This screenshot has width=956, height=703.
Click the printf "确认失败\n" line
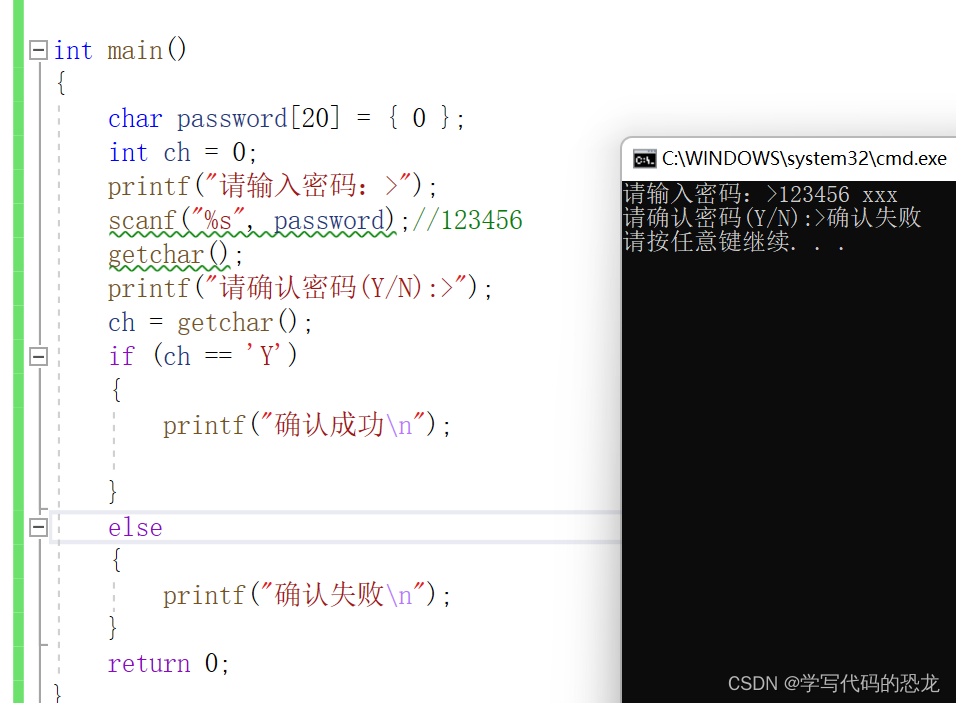(306, 594)
